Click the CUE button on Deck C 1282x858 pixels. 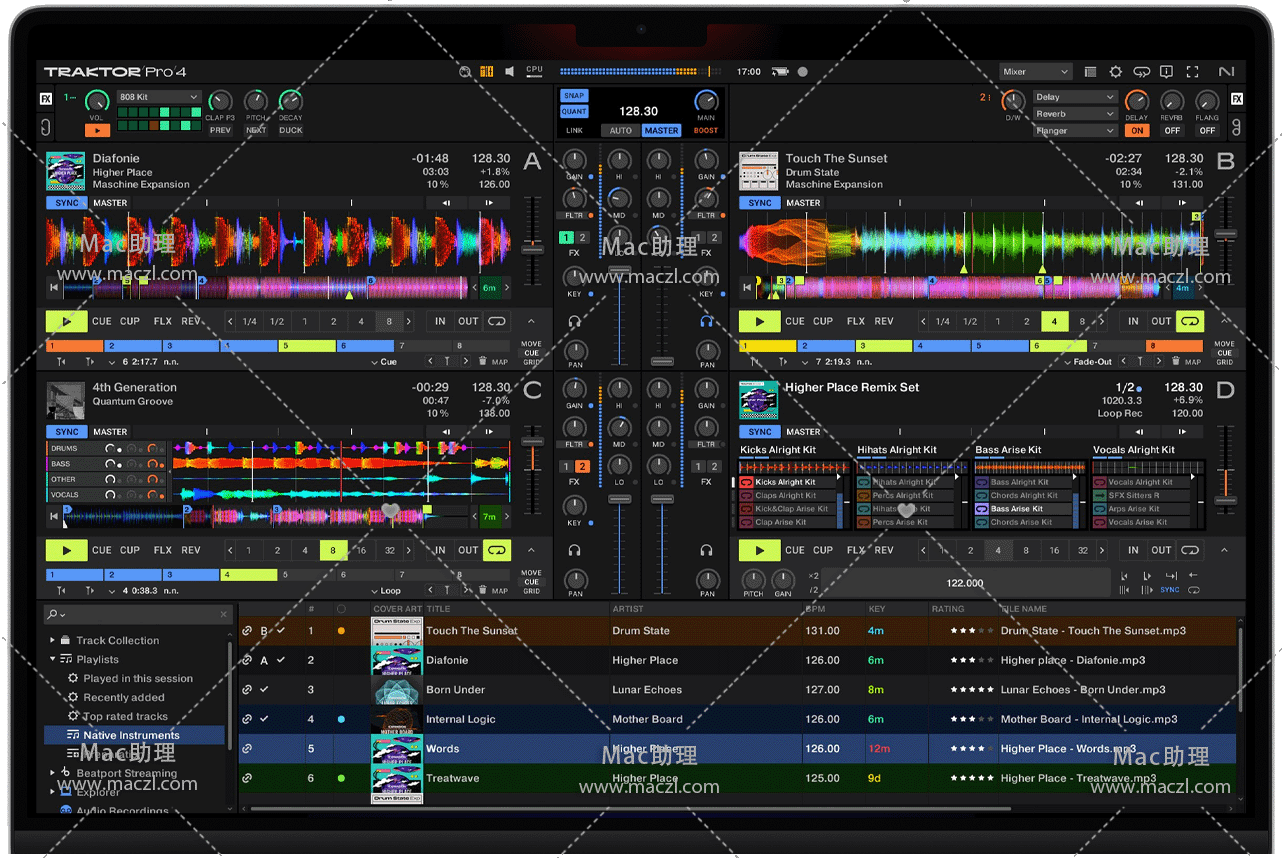tap(102, 550)
